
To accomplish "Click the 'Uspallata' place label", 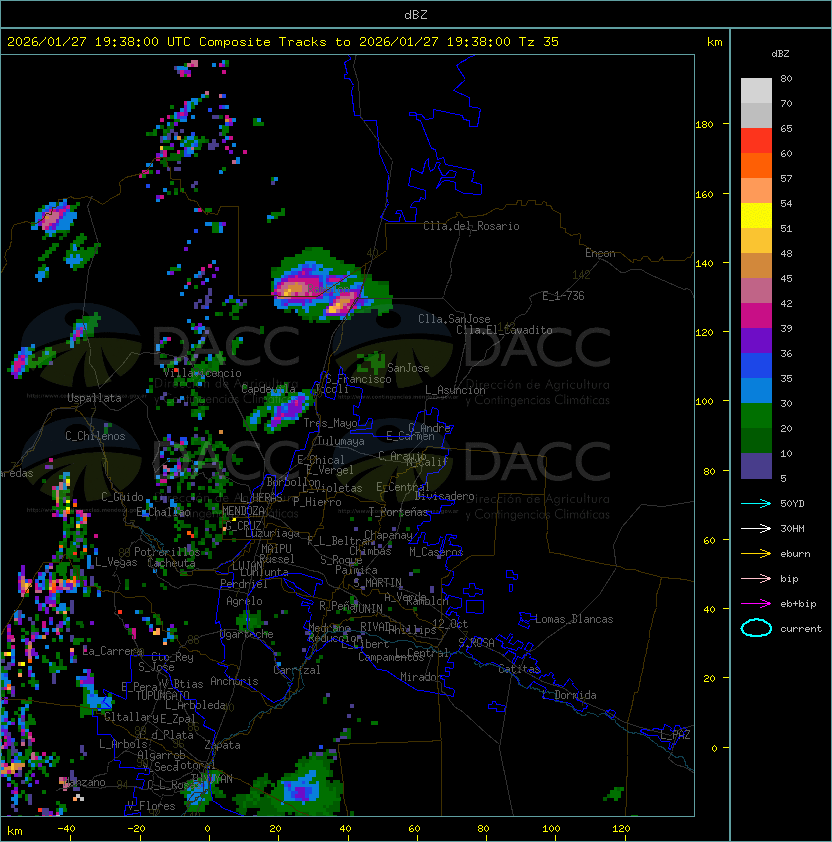I will [x=94, y=398].
